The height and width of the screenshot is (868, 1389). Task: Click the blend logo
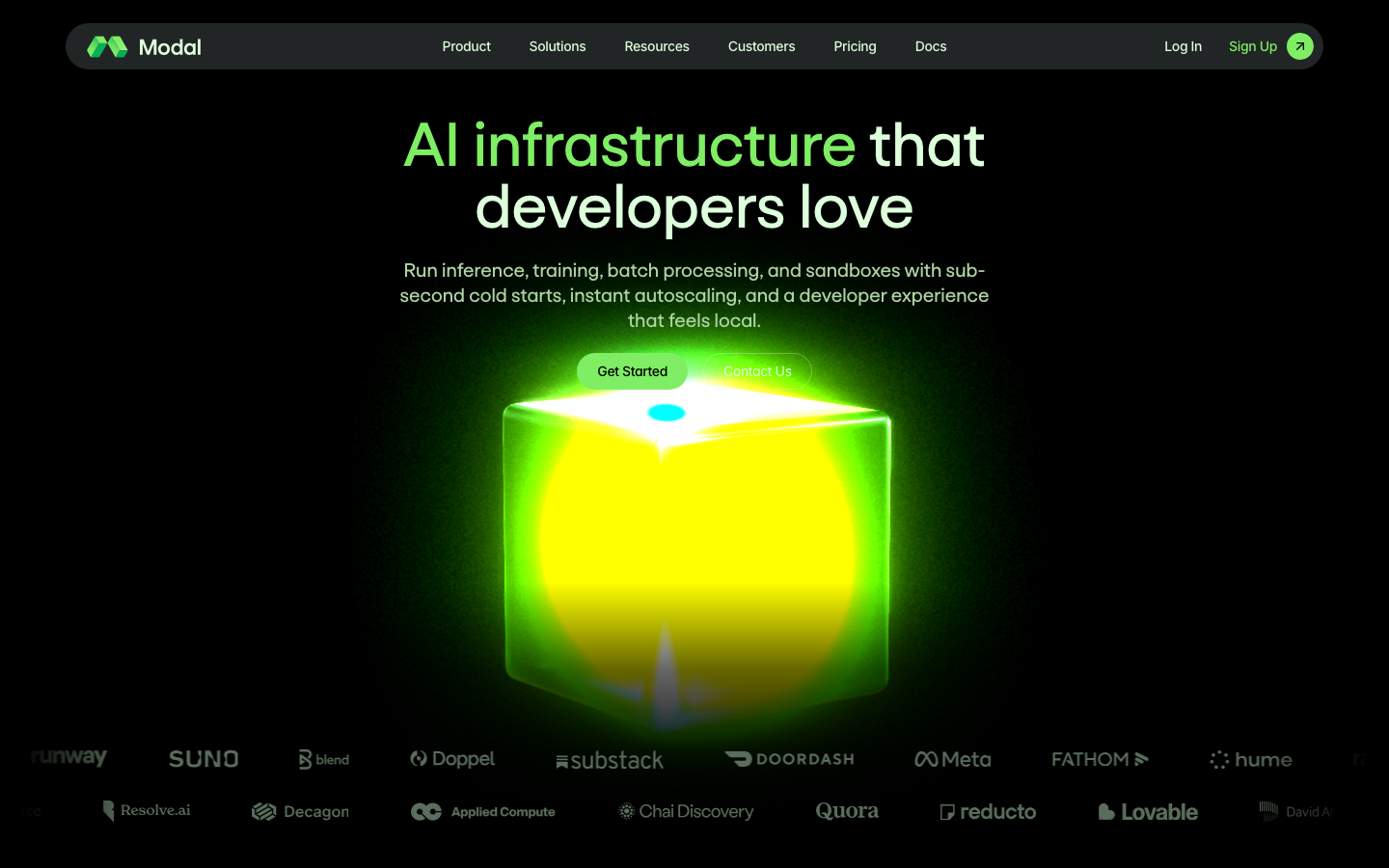coord(324,759)
